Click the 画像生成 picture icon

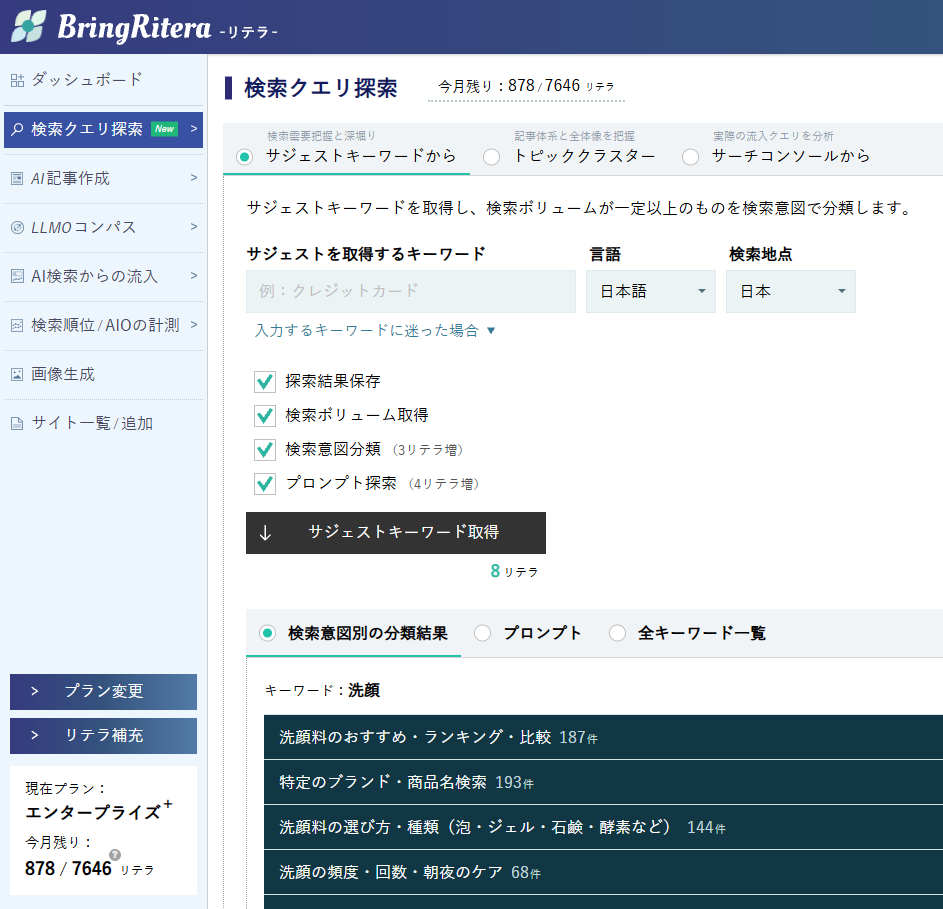pyautogui.click(x=17, y=375)
